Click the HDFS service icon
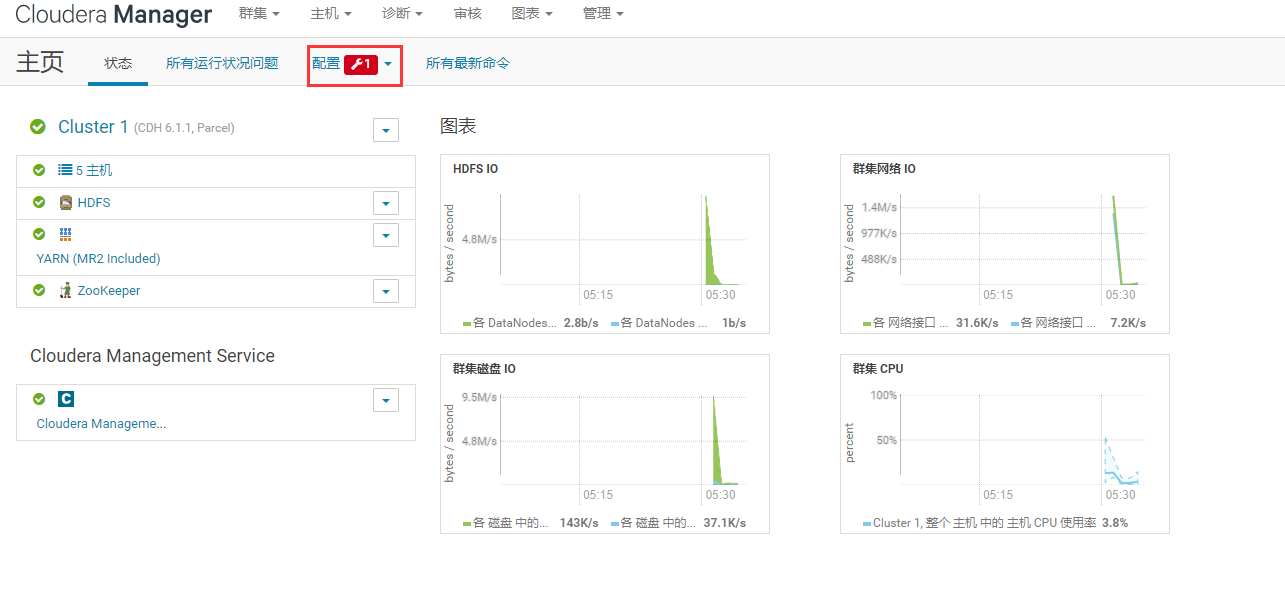Image resolution: width=1285 pixels, height=594 pixels. tap(66, 202)
